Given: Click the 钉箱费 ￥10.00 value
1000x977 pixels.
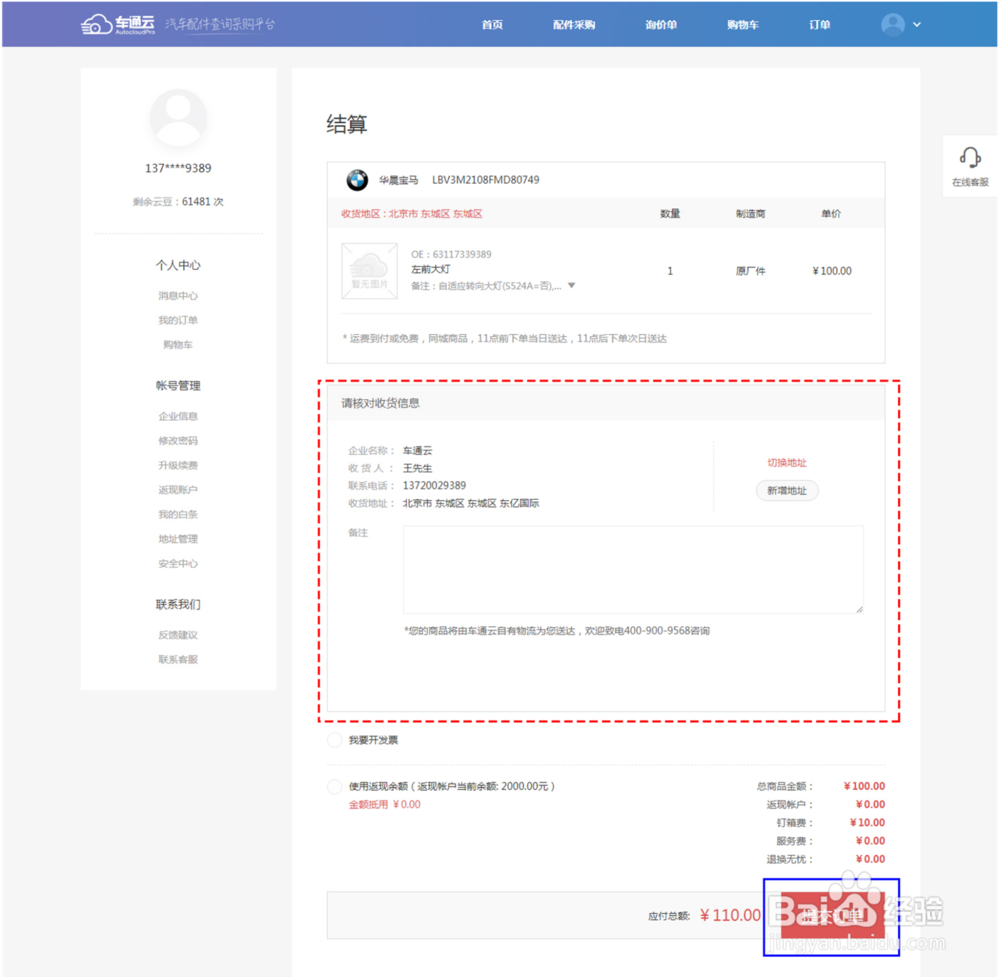Looking at the screenshot, I should coord(867,823).
